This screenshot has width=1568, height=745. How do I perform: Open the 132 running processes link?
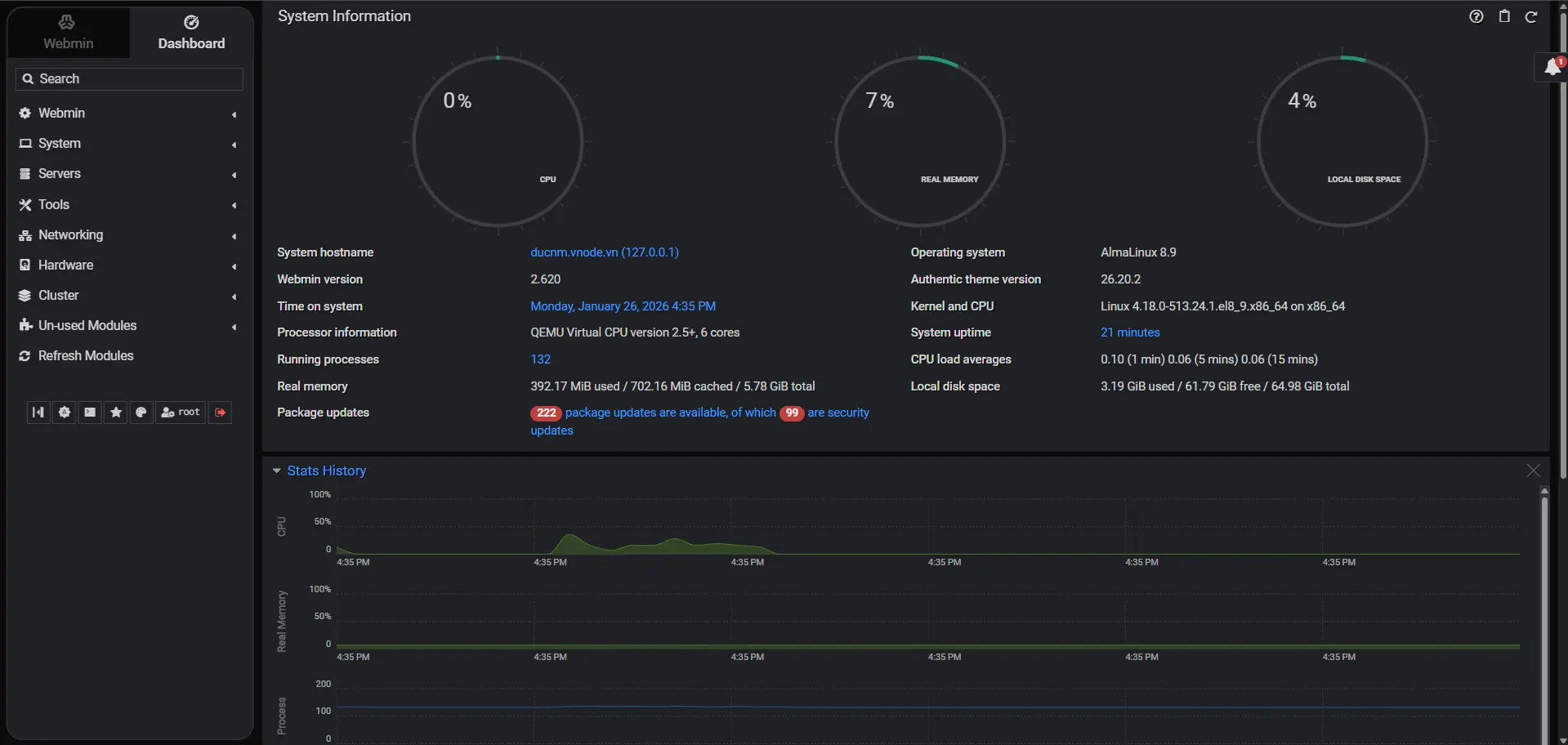pos(541,359)
